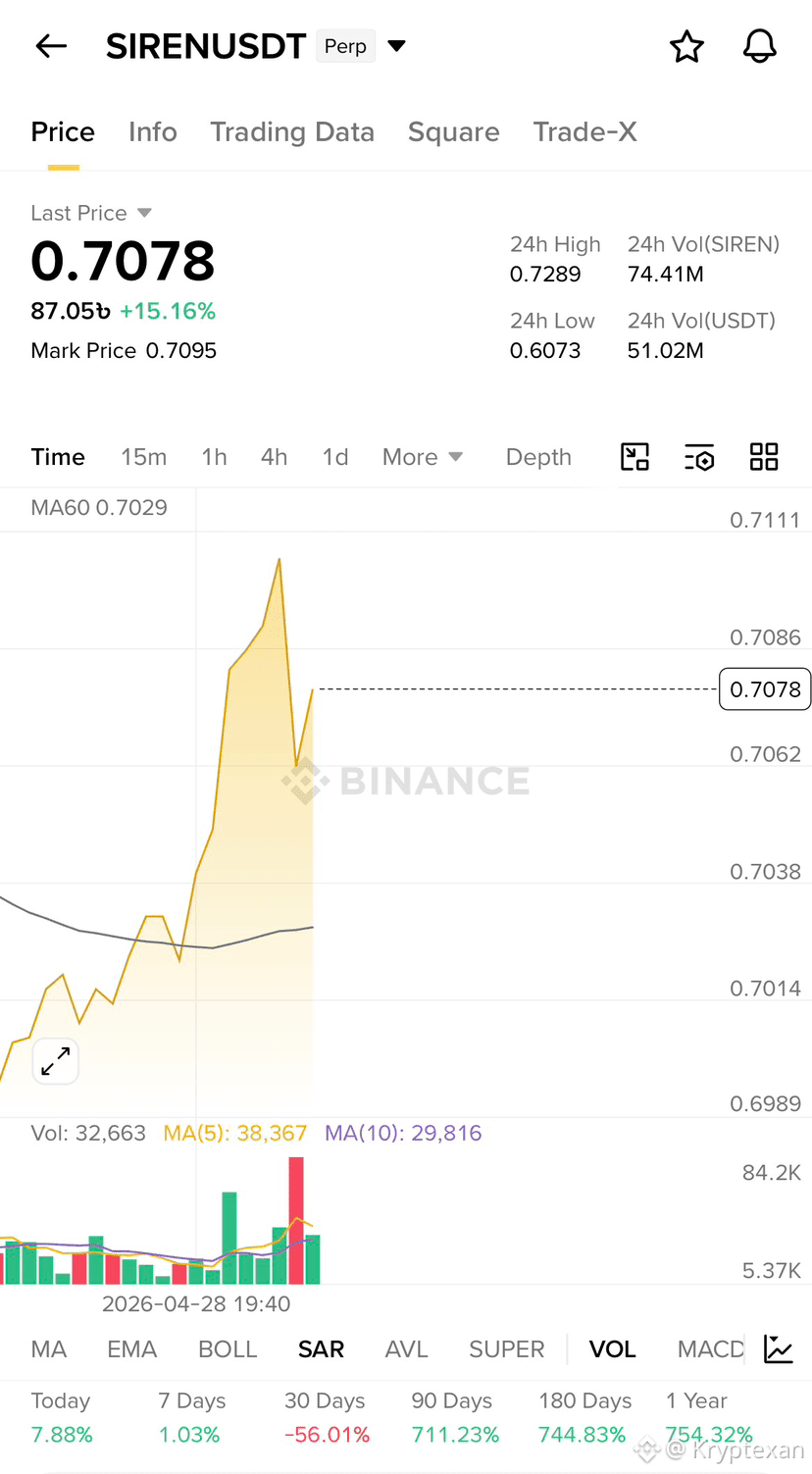Tap the MA60 0.7029 label
The height and width of the screenshot is (1474, 812).
(99, 508)
